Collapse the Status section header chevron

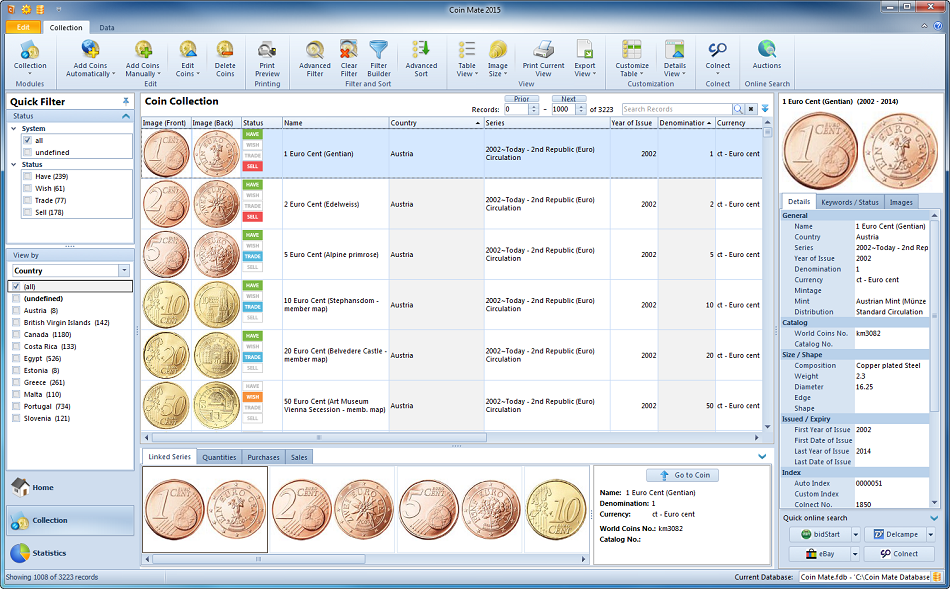click(x=125, y=116)
